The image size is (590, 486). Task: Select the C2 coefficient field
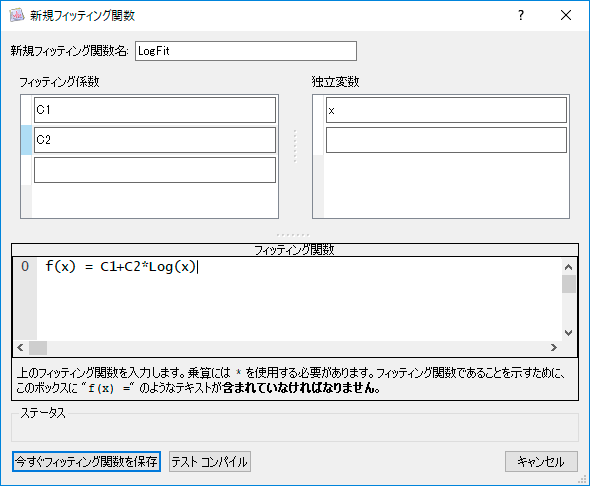pos(155,140)
